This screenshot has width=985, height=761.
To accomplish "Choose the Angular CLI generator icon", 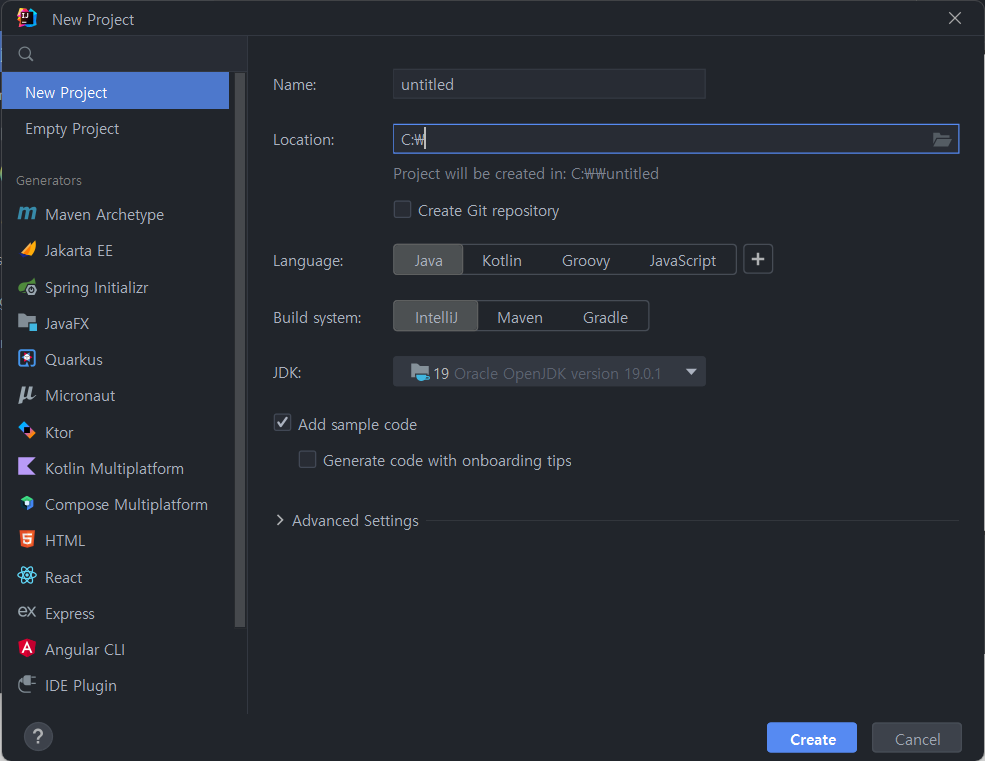I will click(27, 648).
